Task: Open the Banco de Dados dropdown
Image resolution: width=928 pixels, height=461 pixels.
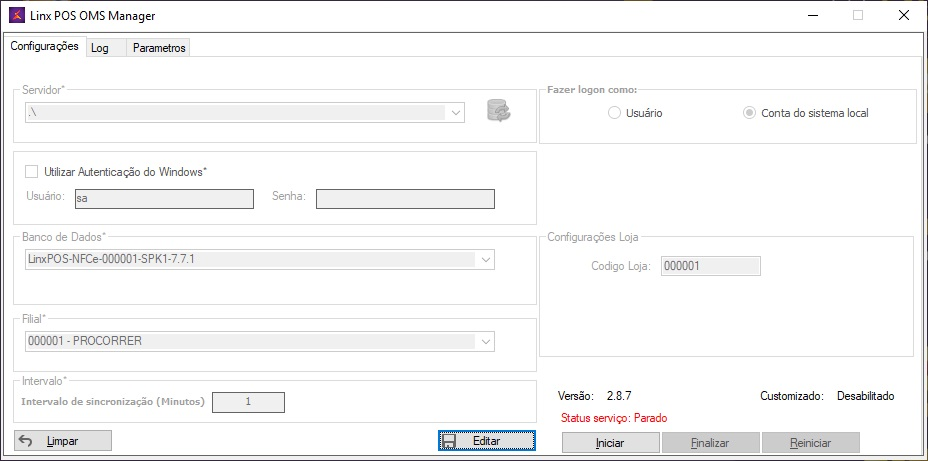Action: click(x=485, y=259)
